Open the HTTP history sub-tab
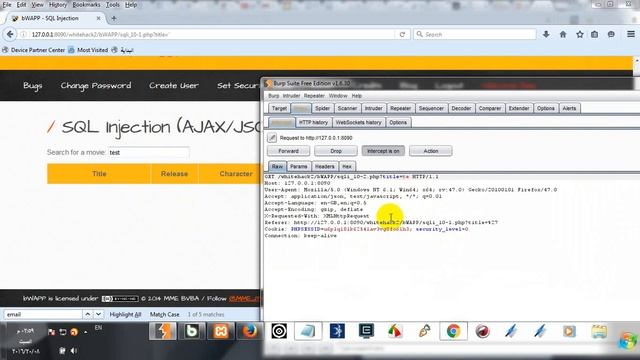The width and height of the screenshot is (640, 360). click(313, 122)
